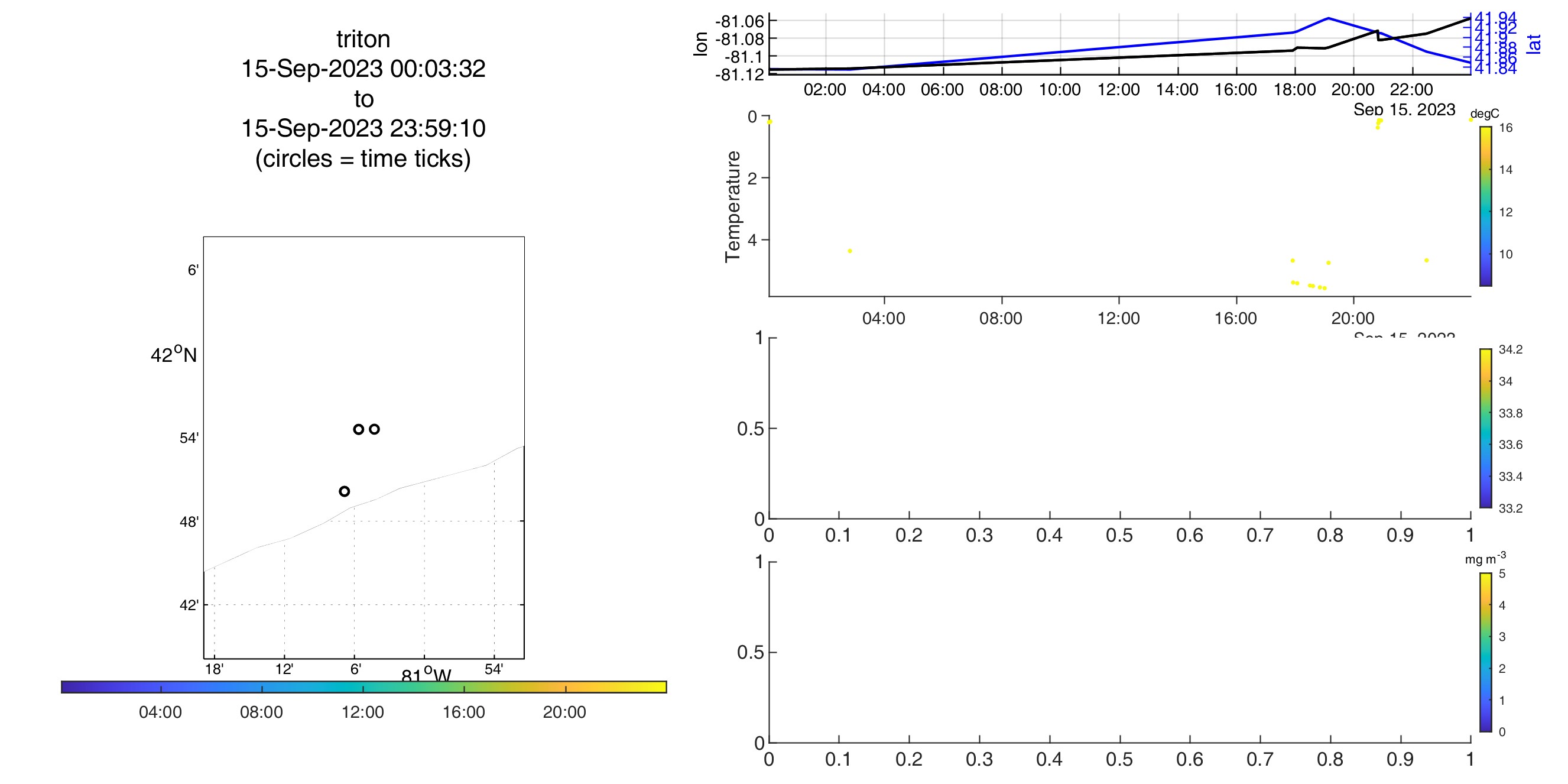Click the 'triton' title text
This screenshot has width=1568, height=784.
coord(363,40)
